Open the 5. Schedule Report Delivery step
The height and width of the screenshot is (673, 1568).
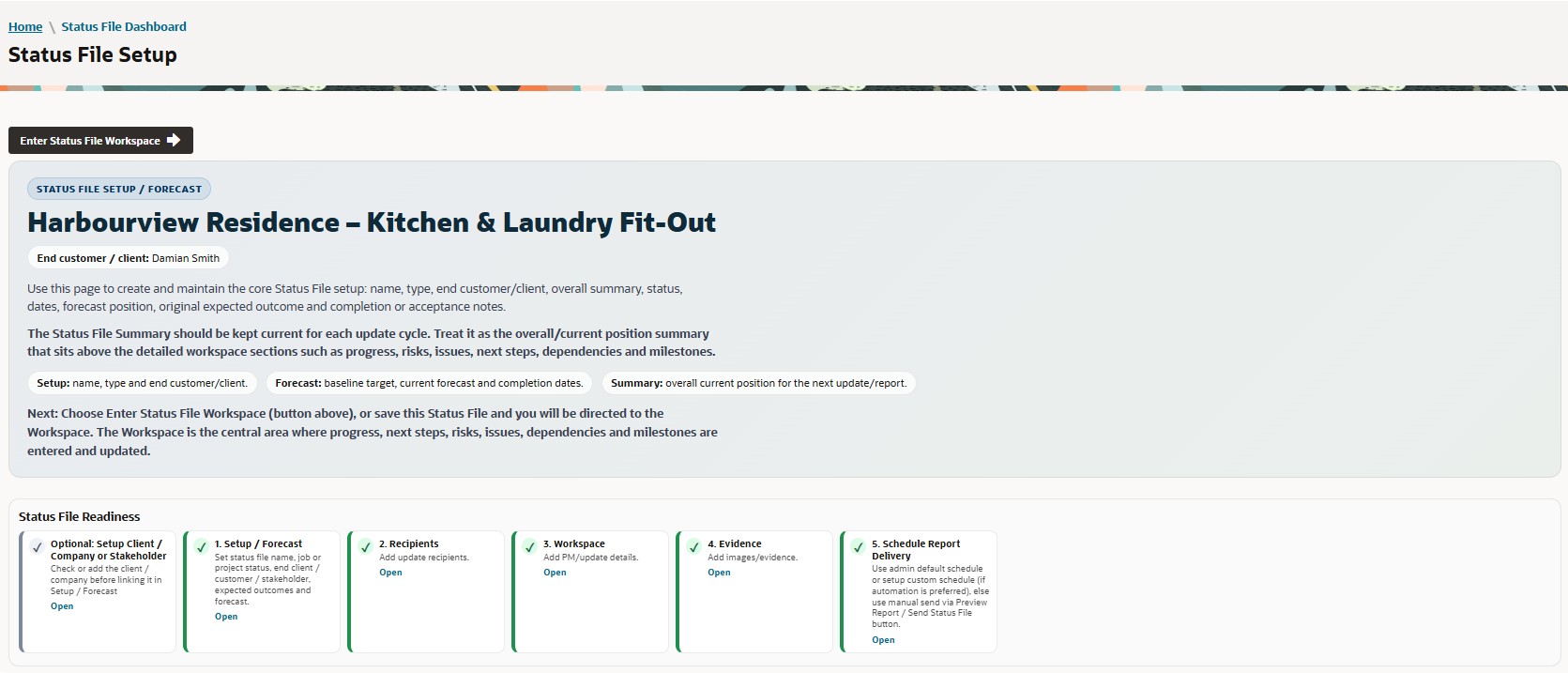(x=883, y=640)
